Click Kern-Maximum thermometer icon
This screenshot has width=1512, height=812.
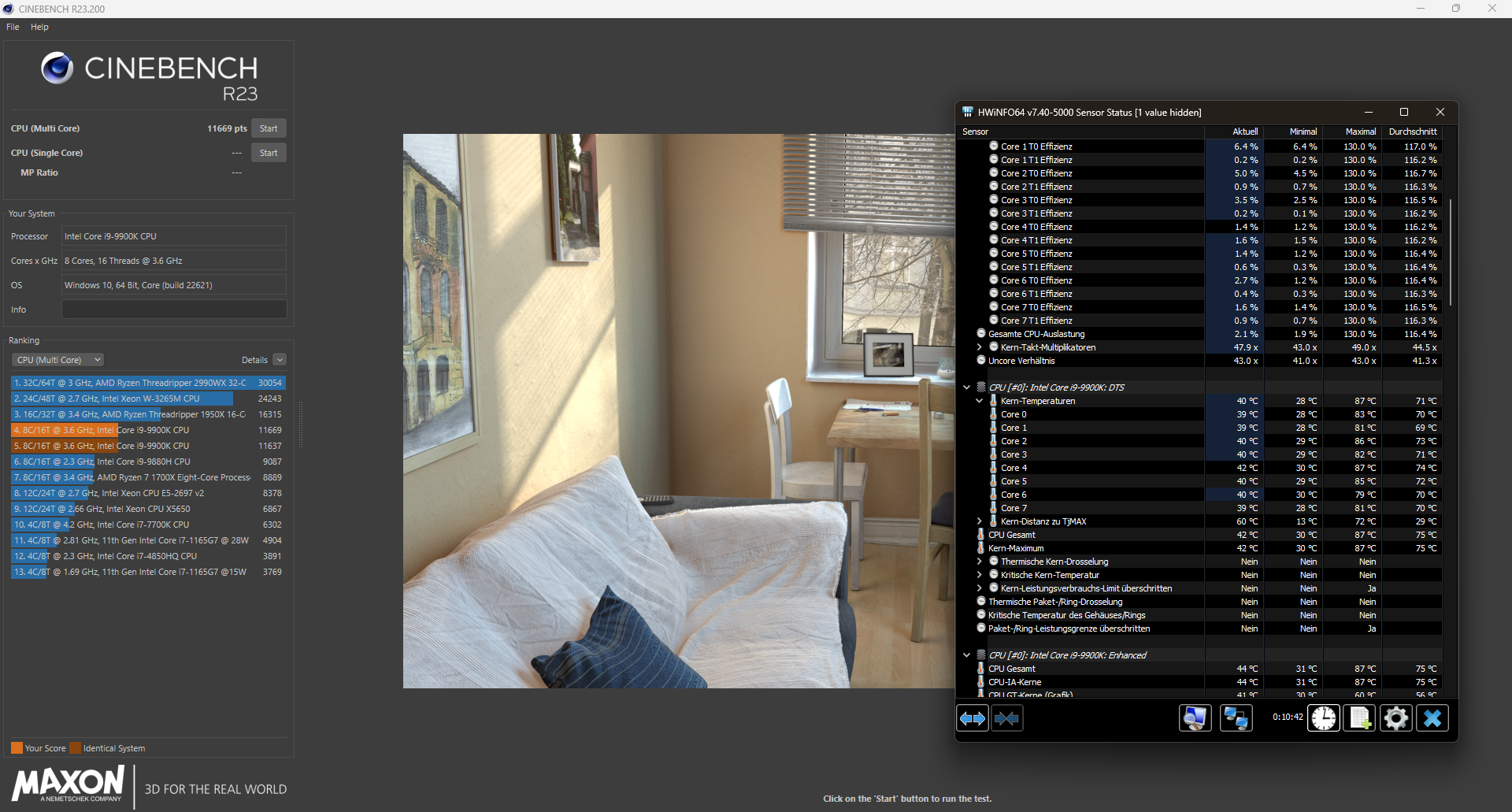(981, 547)
